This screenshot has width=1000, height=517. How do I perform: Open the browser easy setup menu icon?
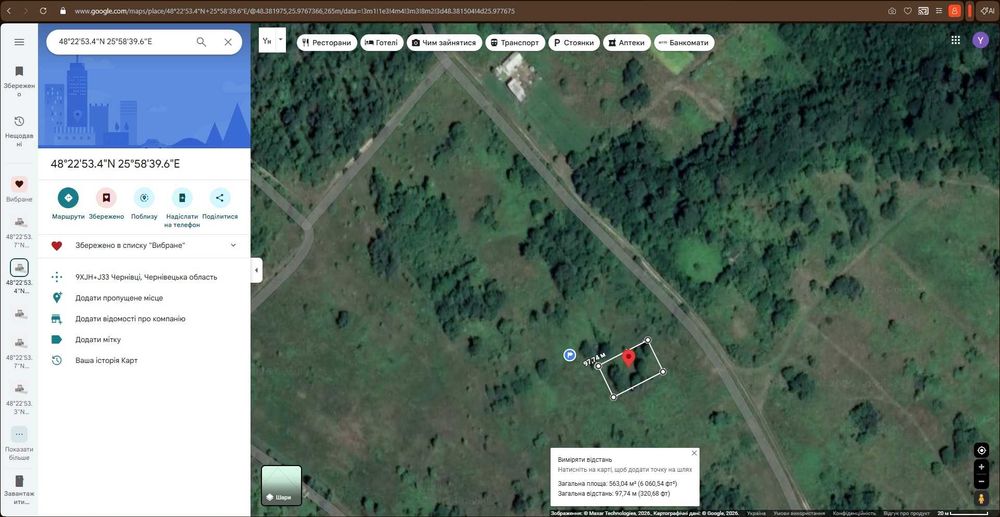point(939,11)
